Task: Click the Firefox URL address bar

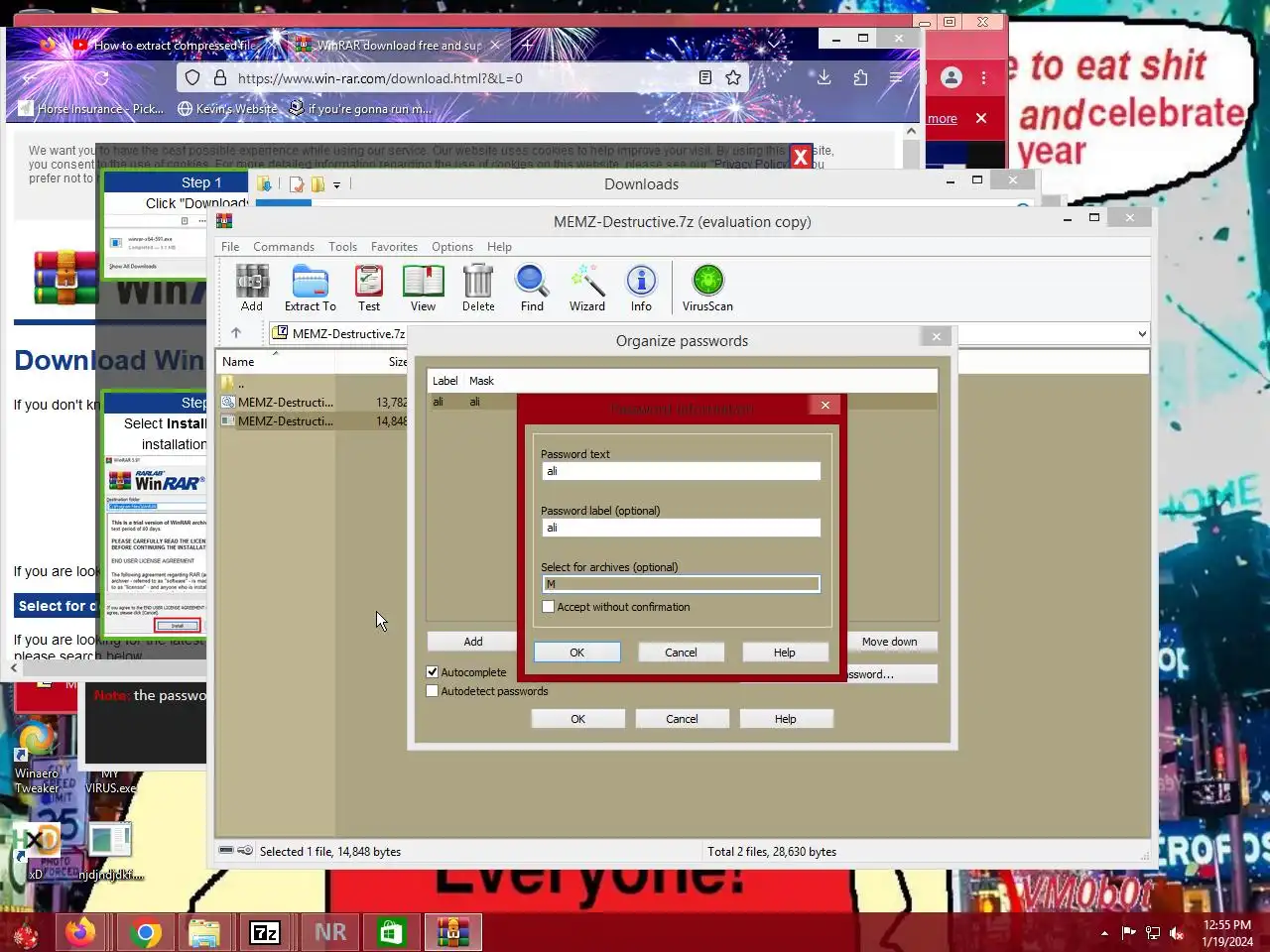Action: (461, 78)
